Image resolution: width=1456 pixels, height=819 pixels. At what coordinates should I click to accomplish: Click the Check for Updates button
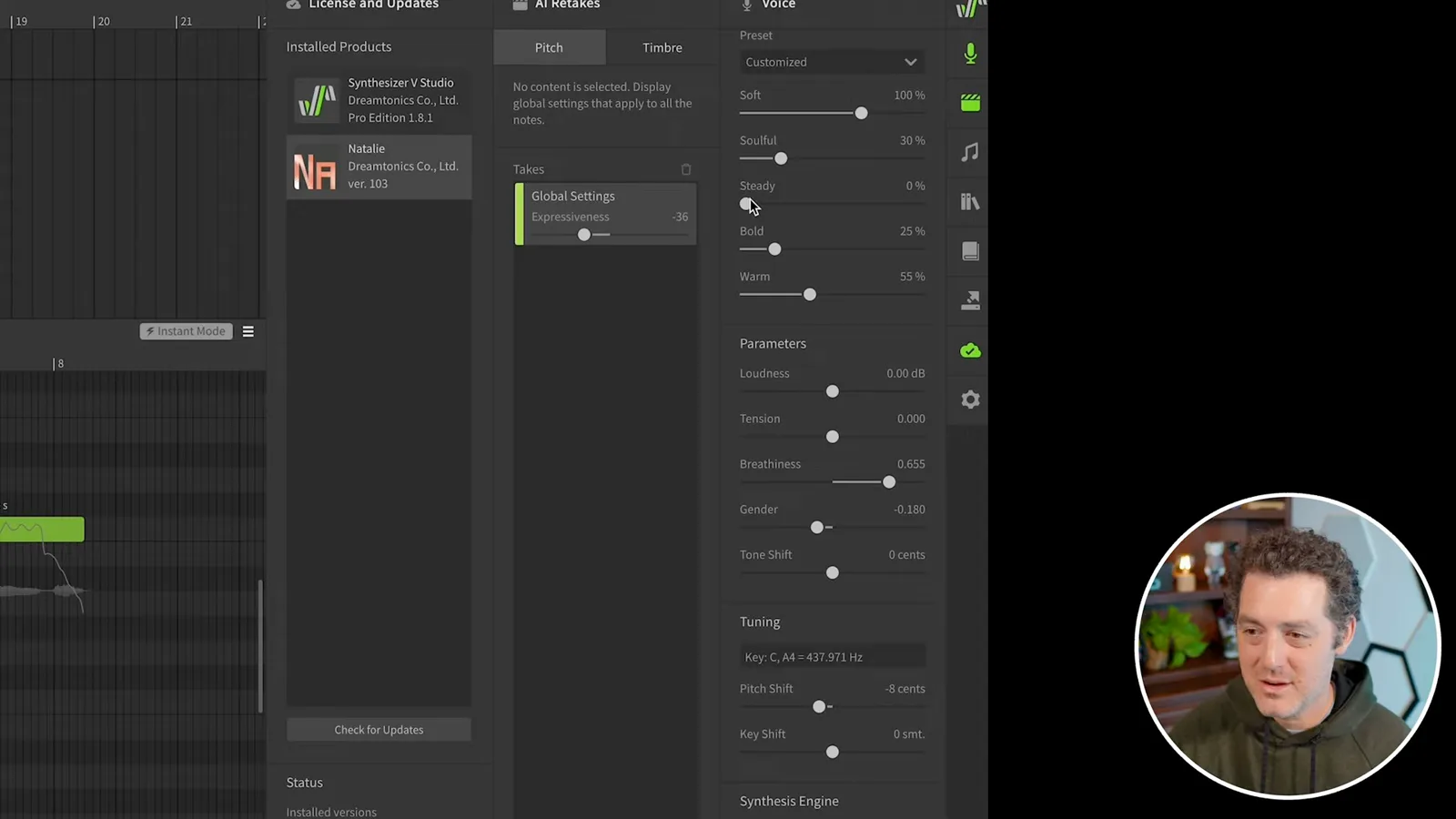click(x=379, y=730)
